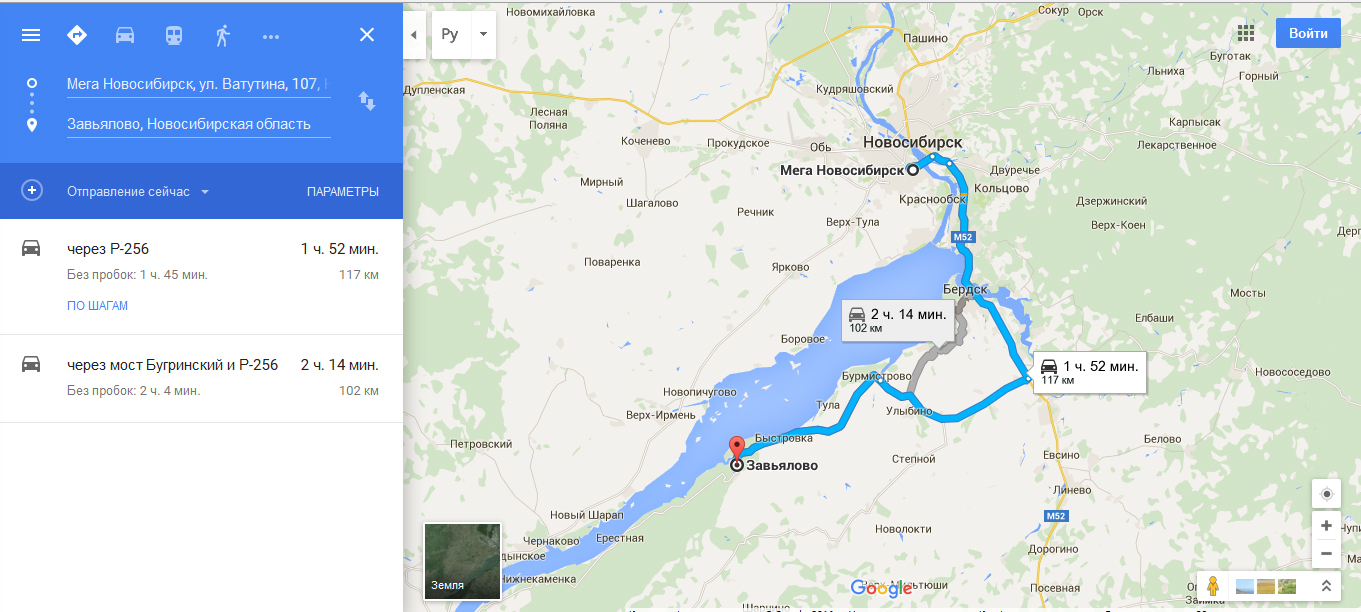Swap start and destination points
The height and width of the screenshot is (612, 1361).
tap(367, 100)
